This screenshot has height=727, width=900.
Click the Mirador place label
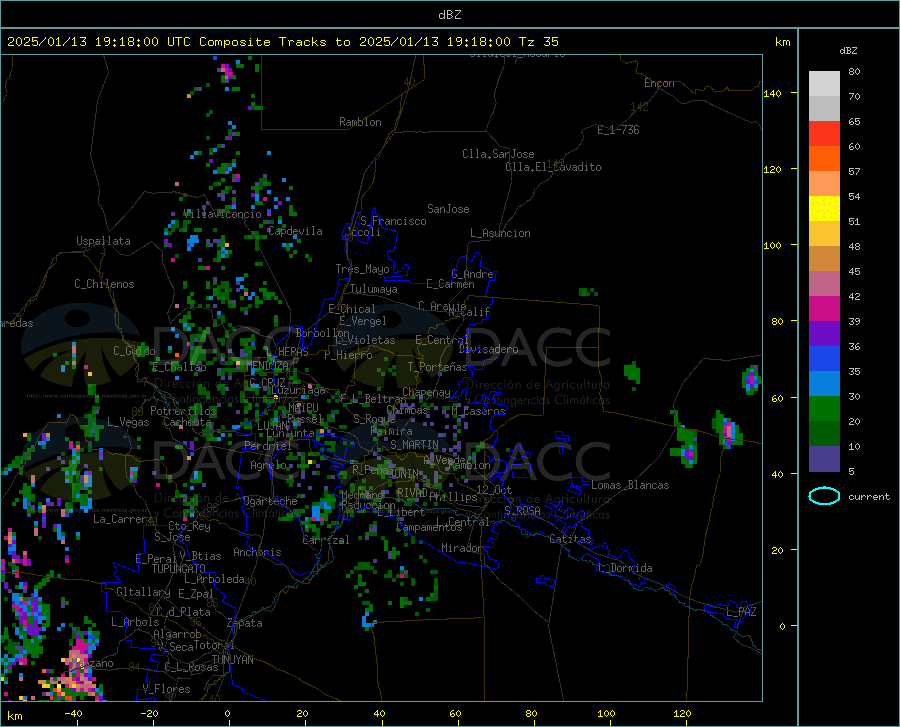[461, 548]
